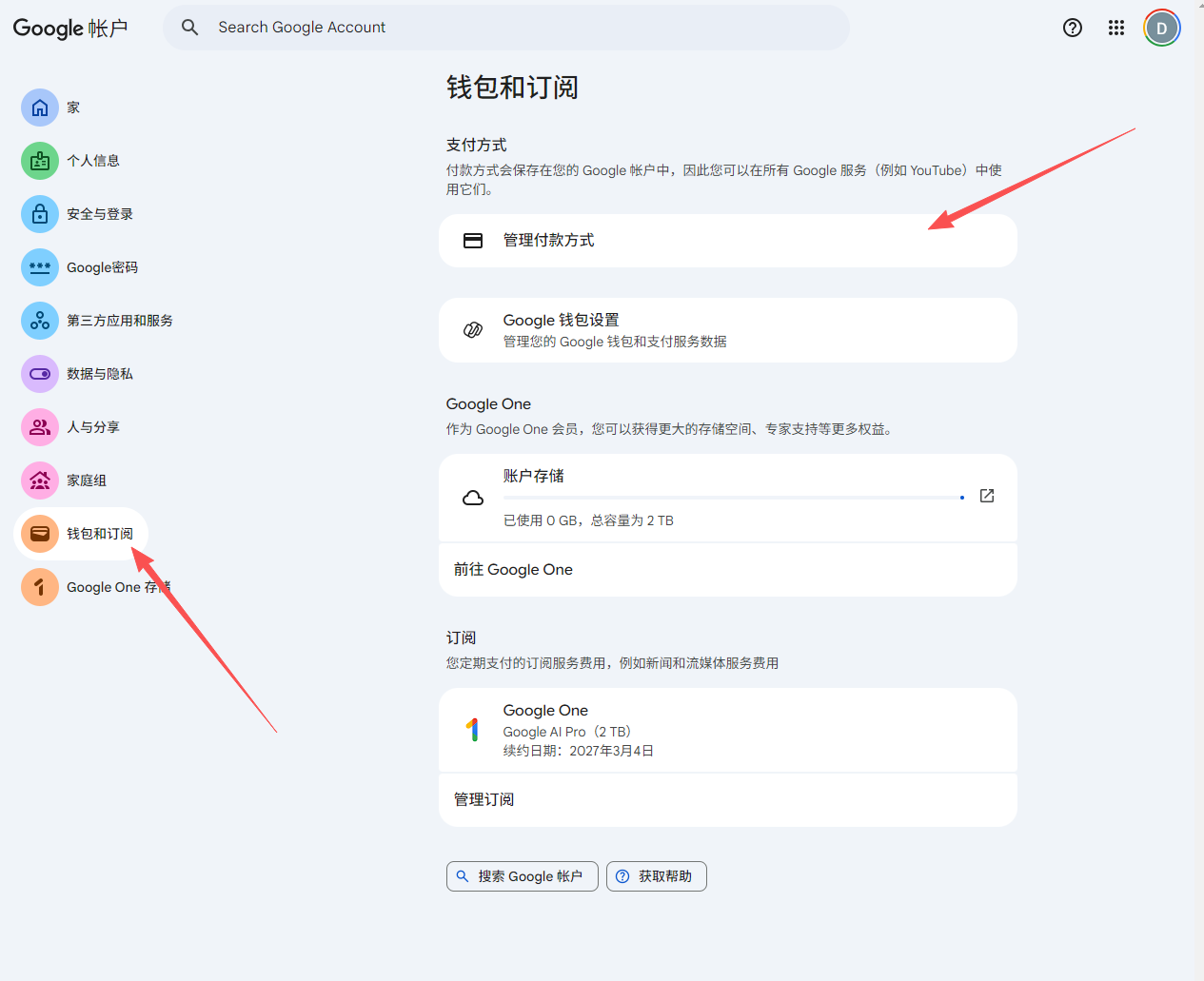Click the help question mark icon
The height and width of the screenshot is (981, 1204).
click(x=1073, y=28)
